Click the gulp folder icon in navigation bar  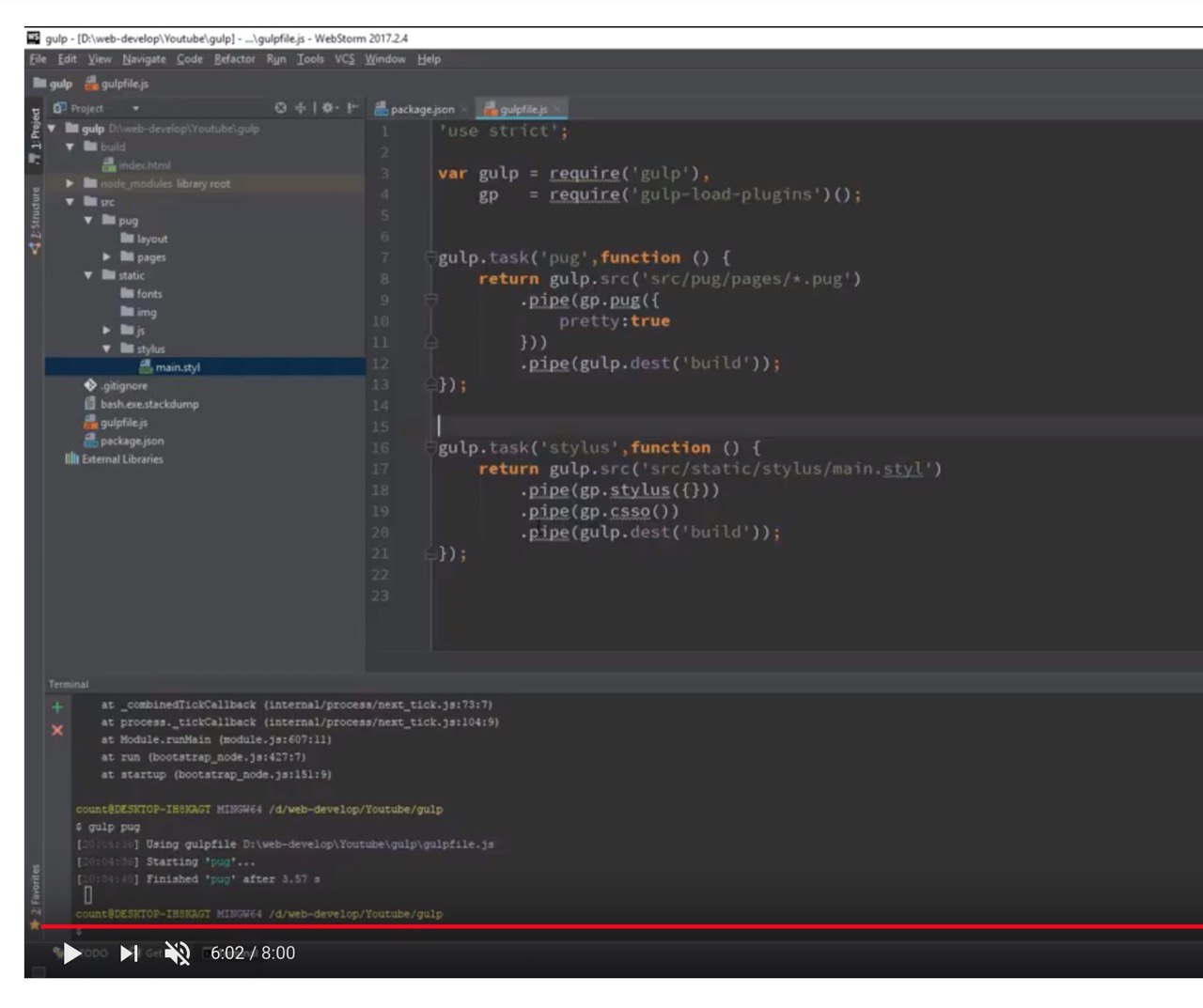[x=39, y=84]
